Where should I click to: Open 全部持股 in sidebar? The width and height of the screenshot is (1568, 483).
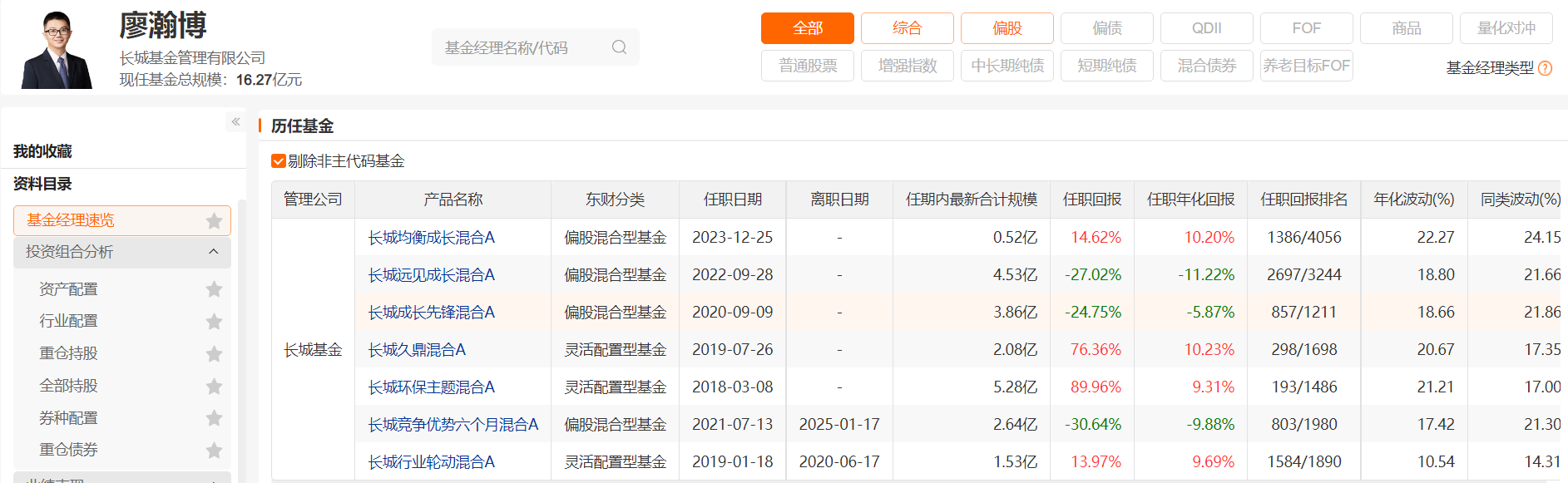click(x=68, y=386)
